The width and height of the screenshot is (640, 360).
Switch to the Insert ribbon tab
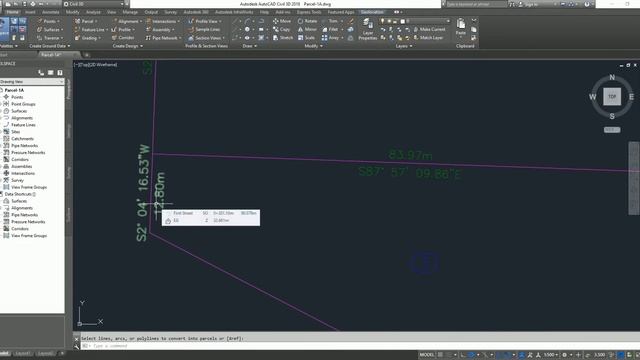coord(30,12)
